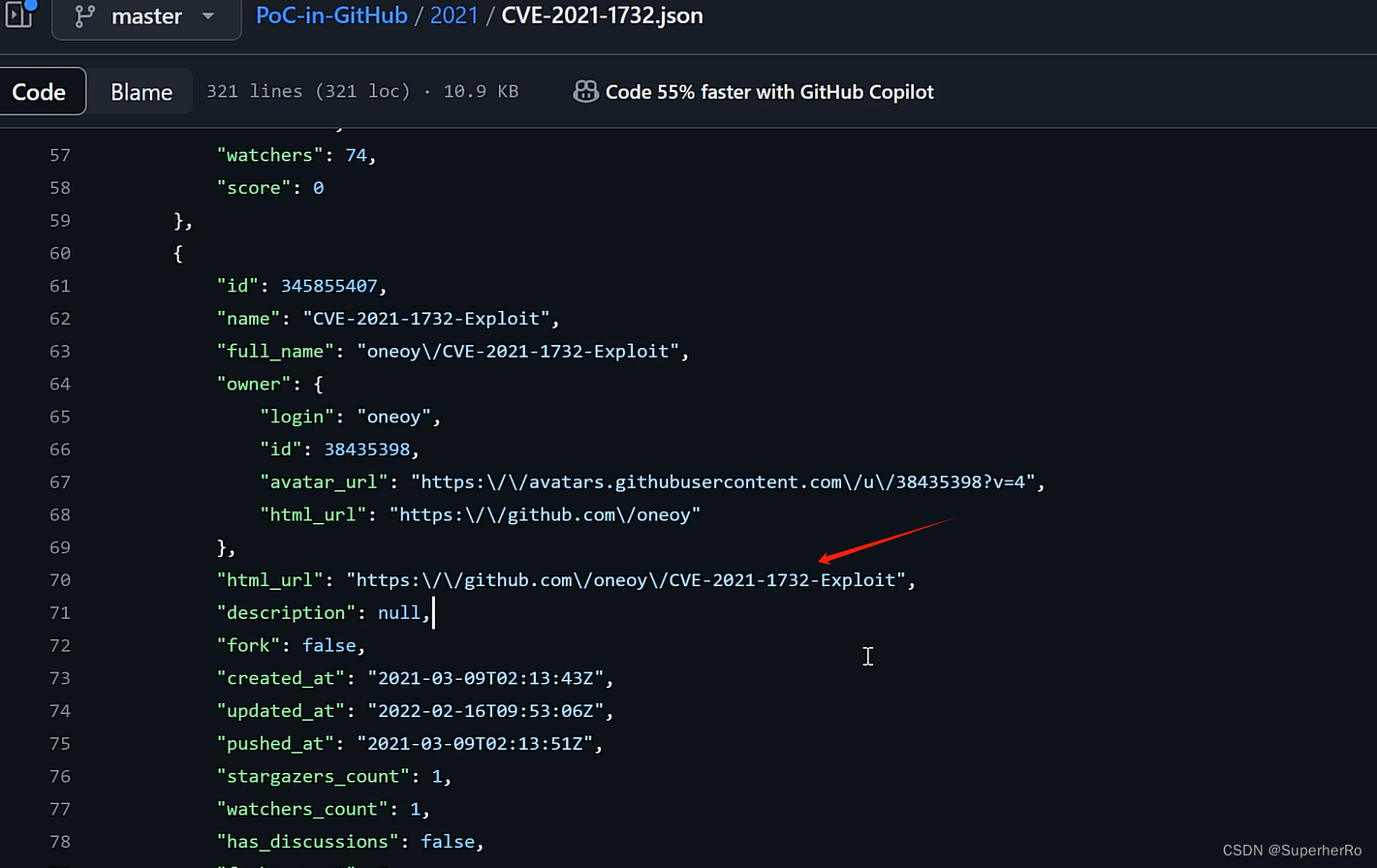Click the avatar_url avatars.githubusercontent.com string
Screen dimensions: 1377x868
click(x=723, y=482)
